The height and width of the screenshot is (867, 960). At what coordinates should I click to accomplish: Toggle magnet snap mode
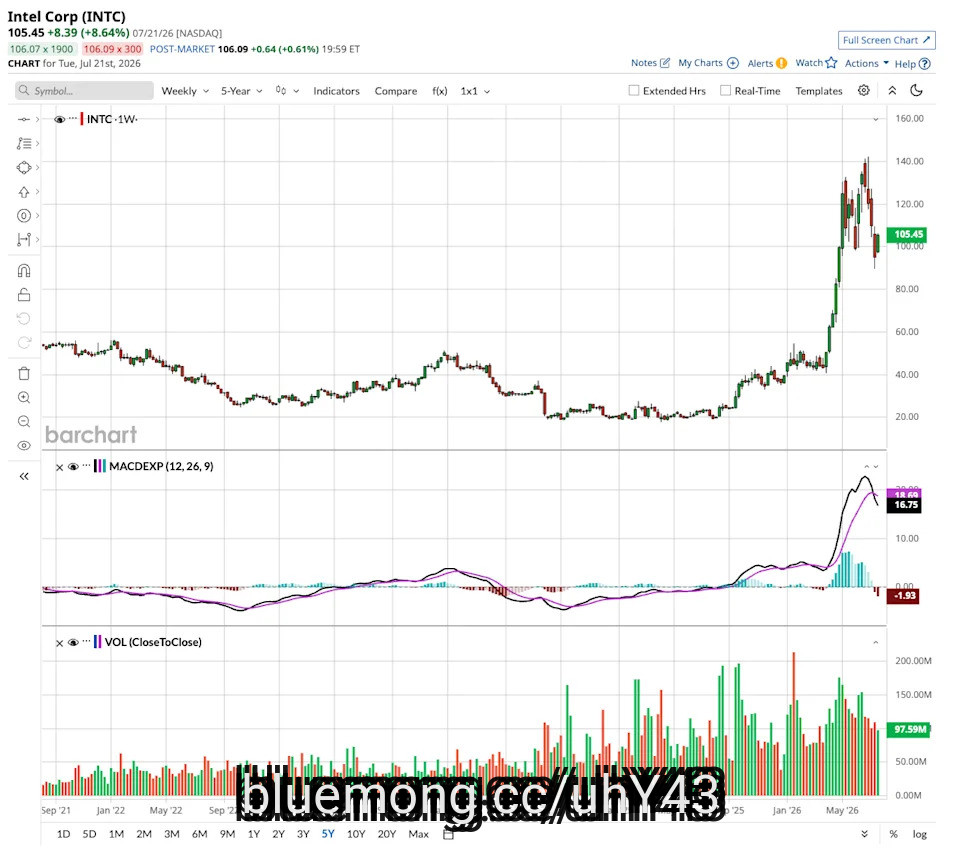click(x=24, y=271)
